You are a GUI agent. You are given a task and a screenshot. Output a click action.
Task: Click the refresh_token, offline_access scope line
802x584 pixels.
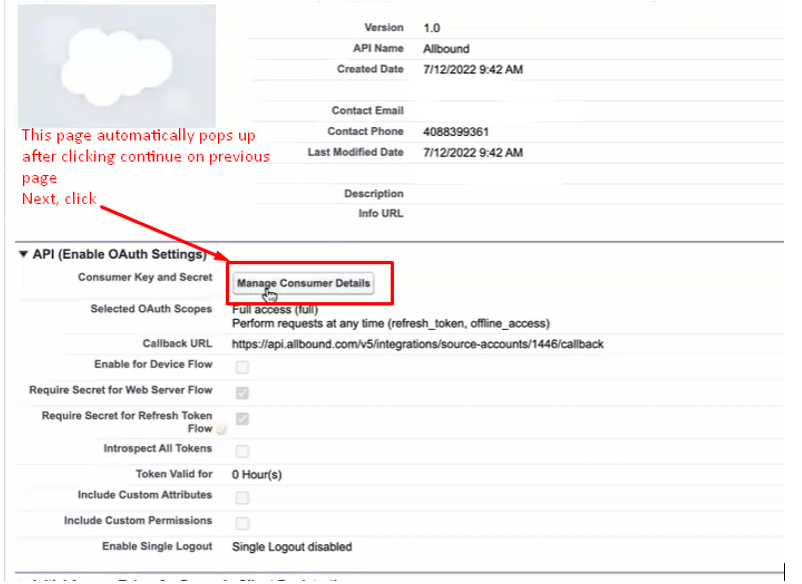coord(390,323)
